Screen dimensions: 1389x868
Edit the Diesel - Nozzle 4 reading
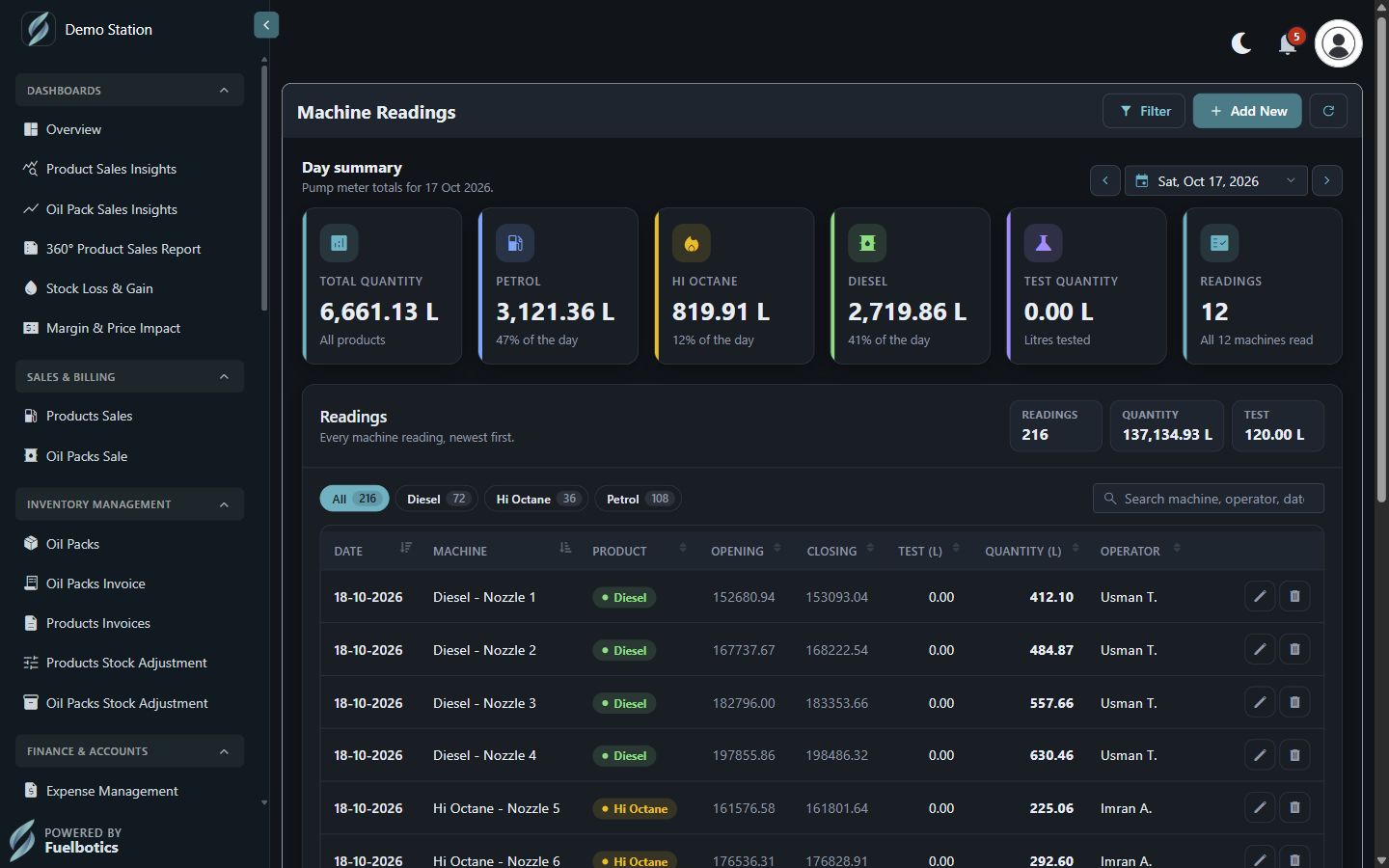pos(1260,754)
